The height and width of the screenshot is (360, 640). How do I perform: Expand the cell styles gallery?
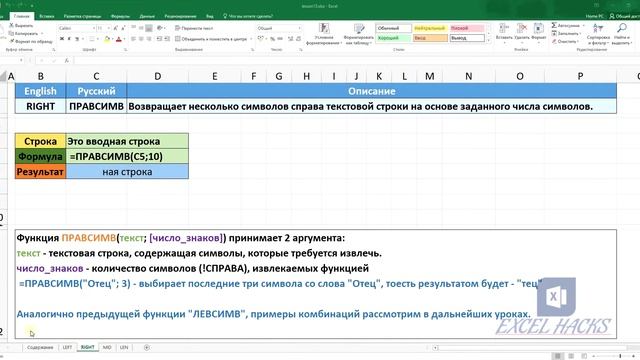point(489,40)
